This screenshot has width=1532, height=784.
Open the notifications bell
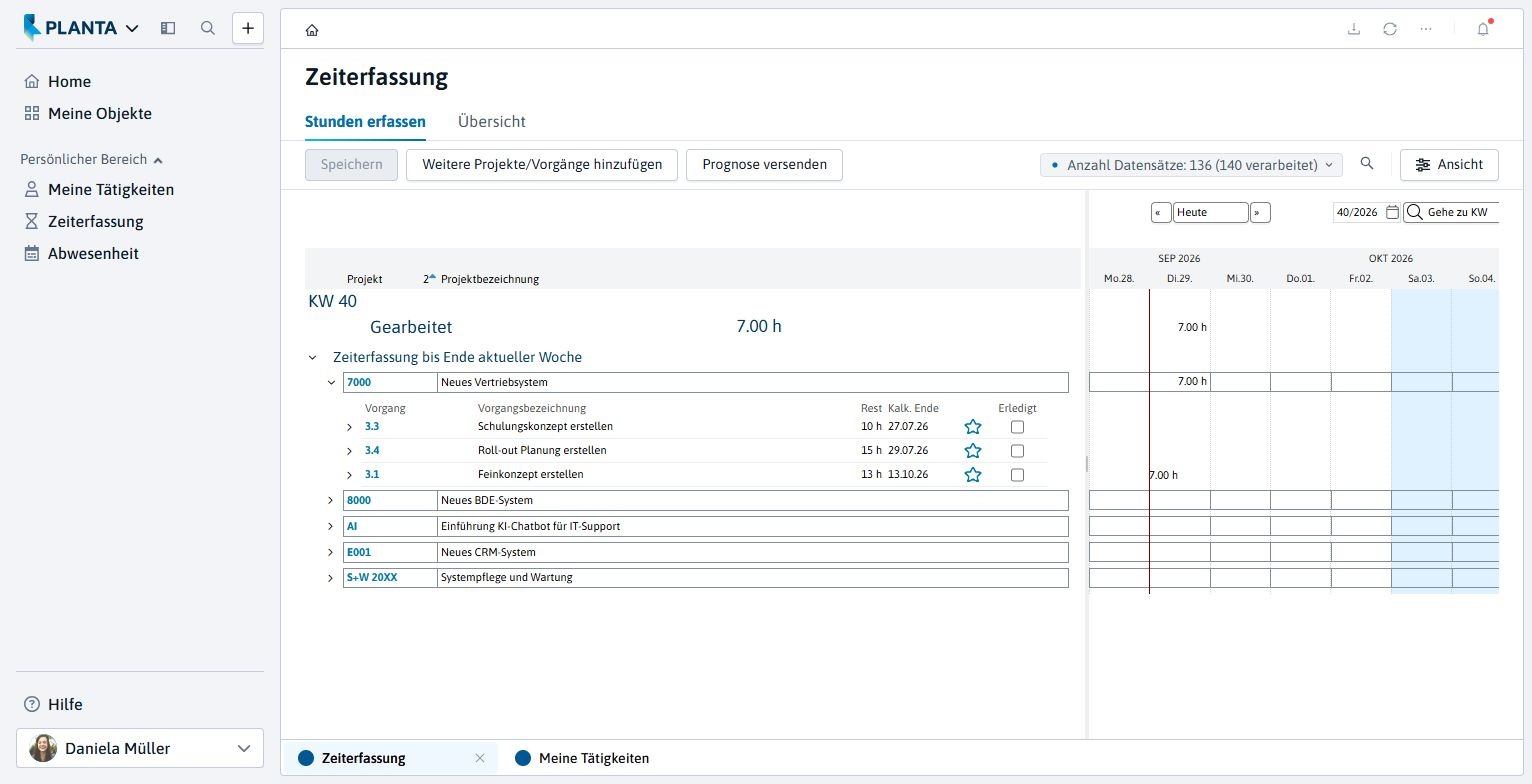(x=1483, y=29)
